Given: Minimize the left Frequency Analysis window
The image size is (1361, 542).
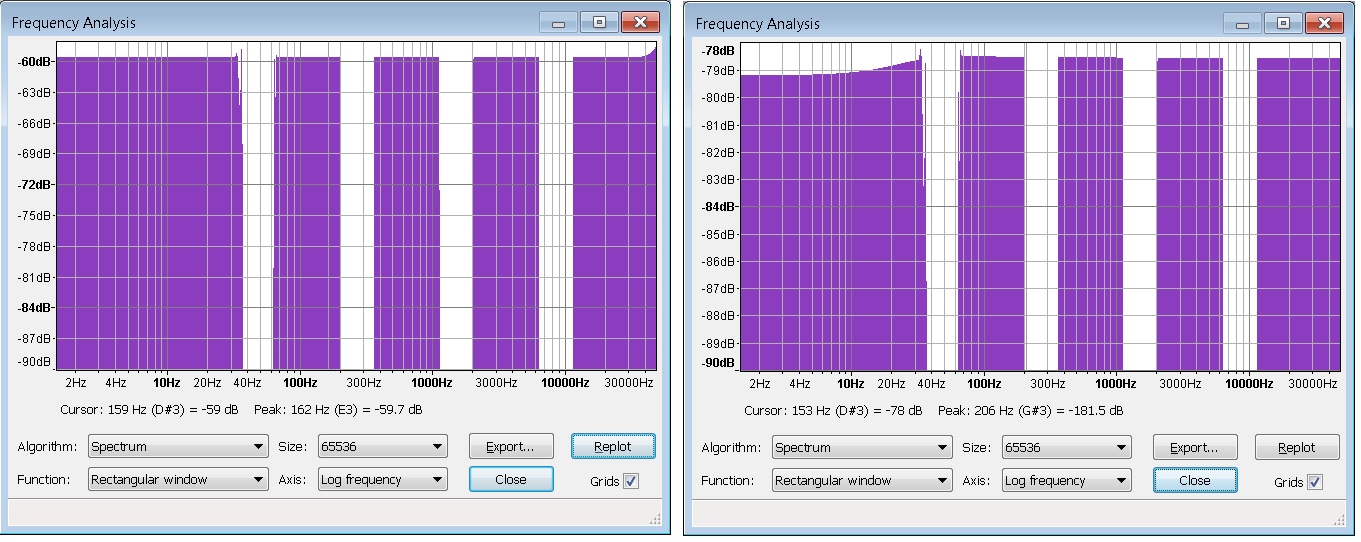Looking at the screenshot, I should (x=558, y=22).
